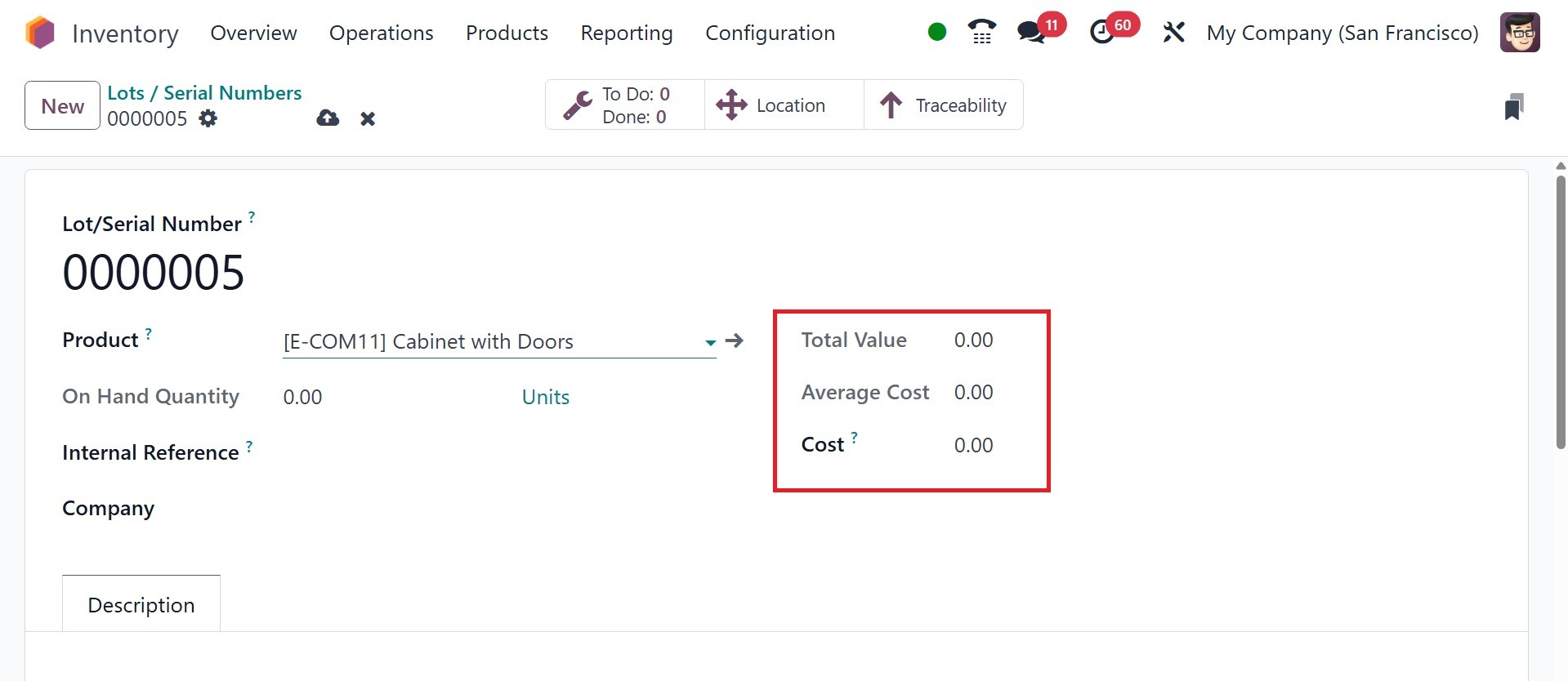Viewport: 1568px width, 681px height.
Task: Open the Reporting menu
Action: click(626, 33)
